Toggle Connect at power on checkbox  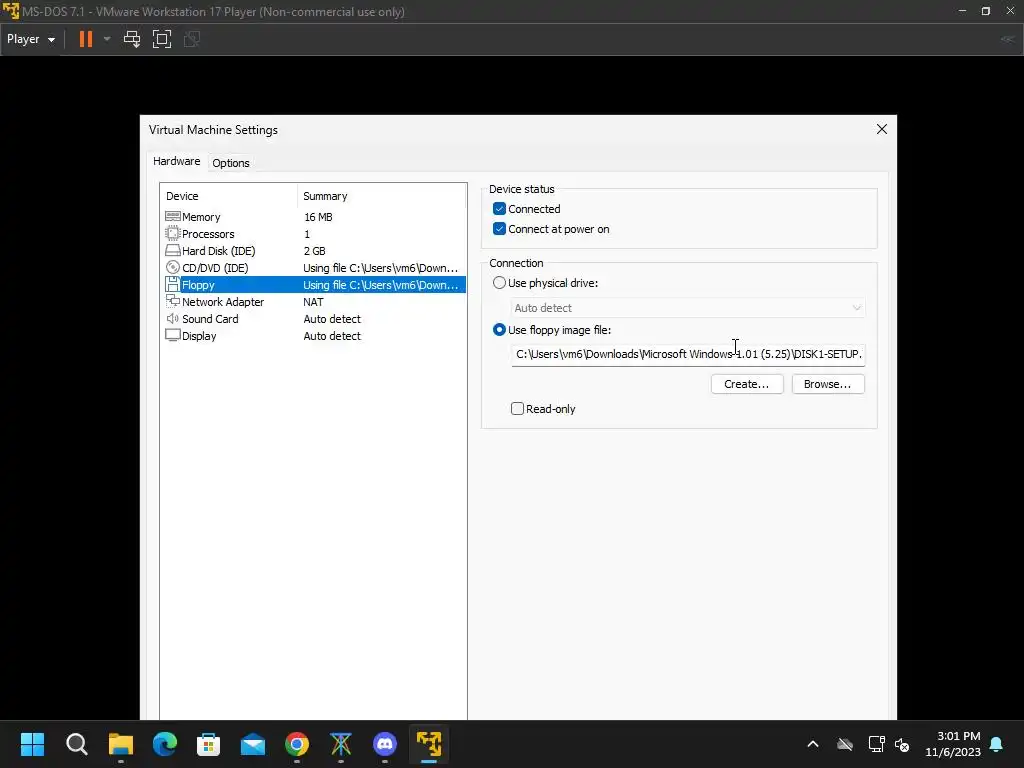tap(500, 229)
